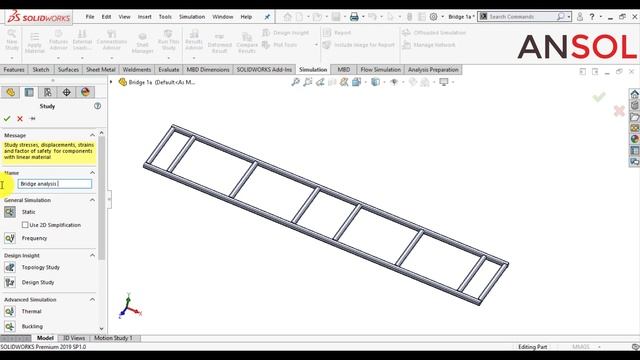Screen dimensions: 640x360
Task: Click the Dynamic Annotation Views icon
Action: [x=344, y=82]
